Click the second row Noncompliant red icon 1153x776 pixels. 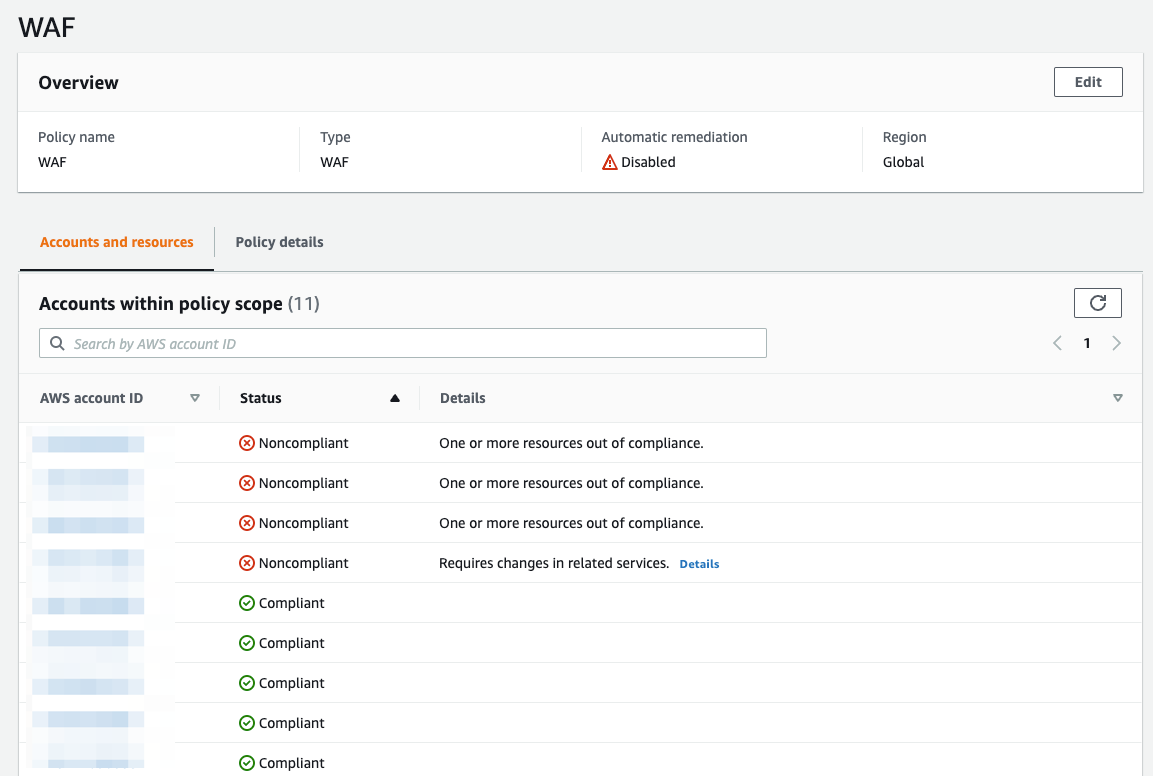pyautogui.click(x=247, y=483)
